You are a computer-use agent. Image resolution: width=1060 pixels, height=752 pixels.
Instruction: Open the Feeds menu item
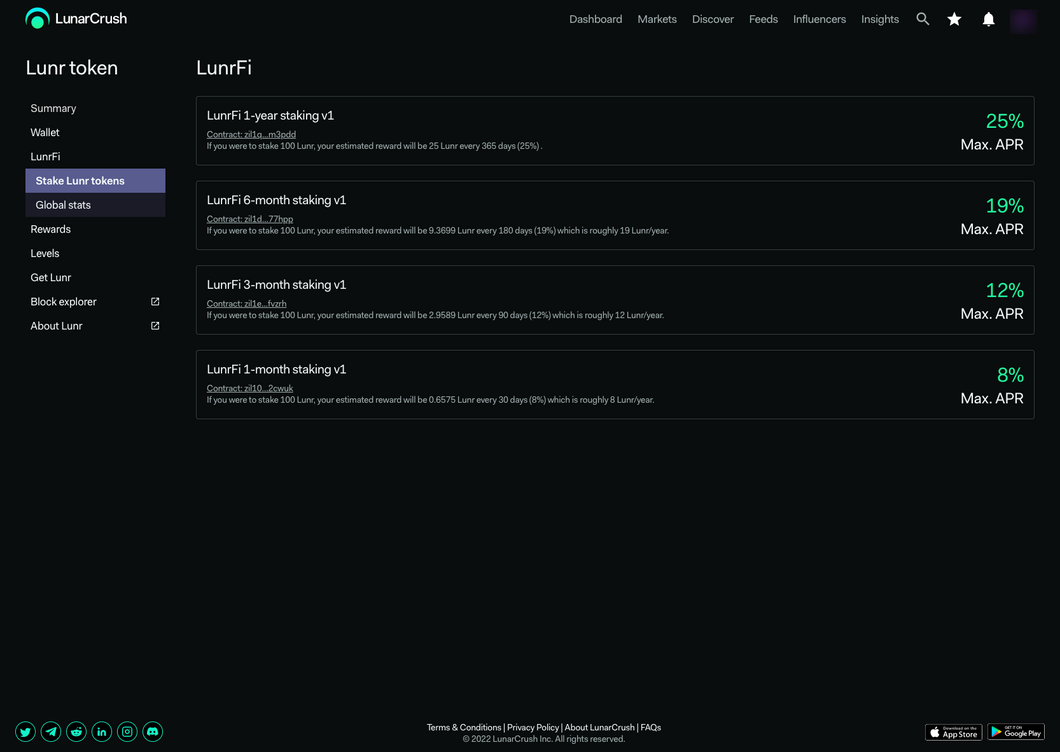763,19
